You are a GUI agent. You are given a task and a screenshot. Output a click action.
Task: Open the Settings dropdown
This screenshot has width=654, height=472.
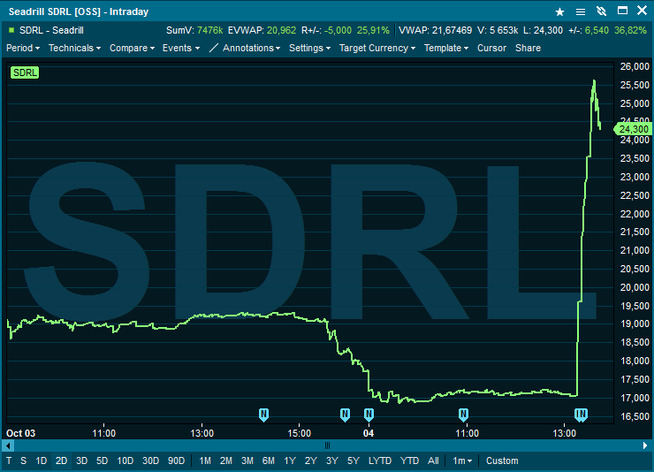click(x=310, y=48)
